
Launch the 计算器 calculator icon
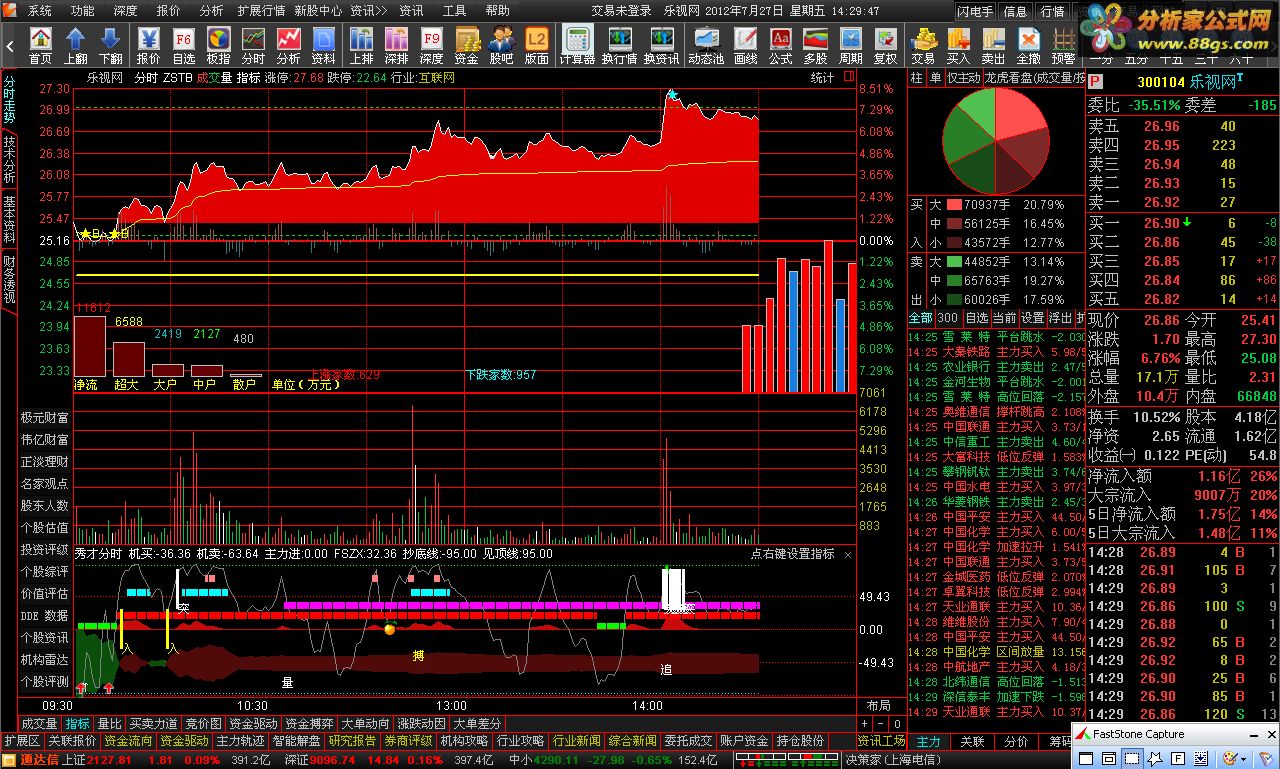coord(577,46)
